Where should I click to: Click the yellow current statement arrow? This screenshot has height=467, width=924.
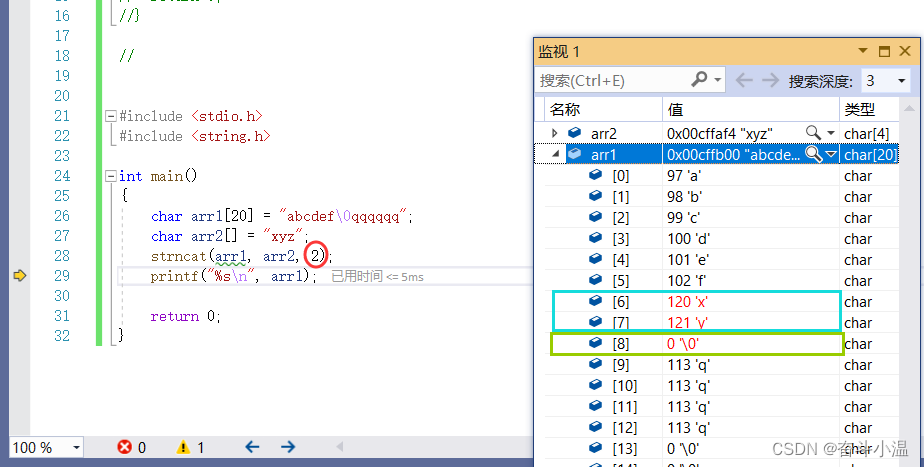[x=20, y=275]
